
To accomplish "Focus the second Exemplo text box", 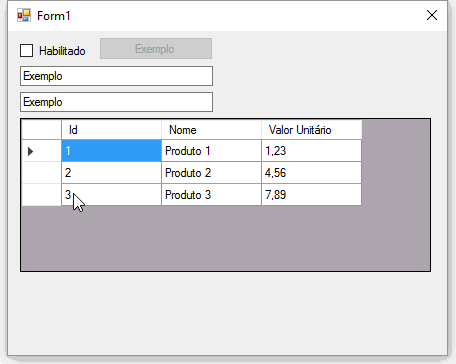I will point(116,102).
